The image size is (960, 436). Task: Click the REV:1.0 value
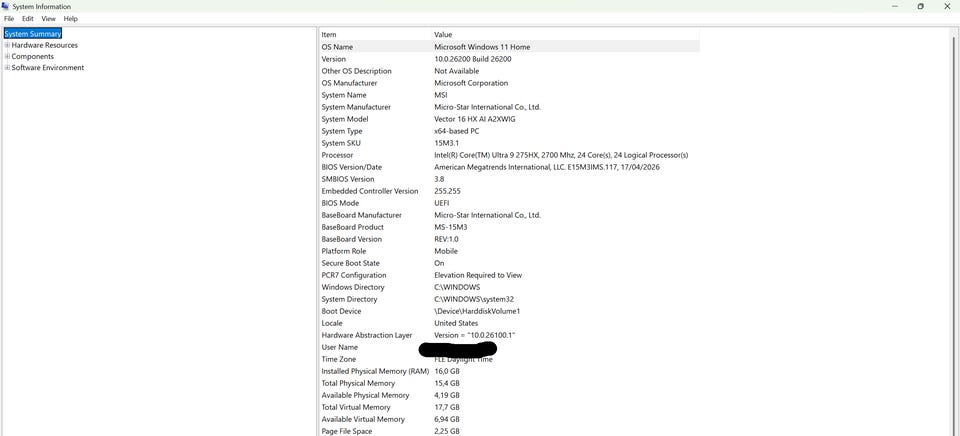click(448, 239)
